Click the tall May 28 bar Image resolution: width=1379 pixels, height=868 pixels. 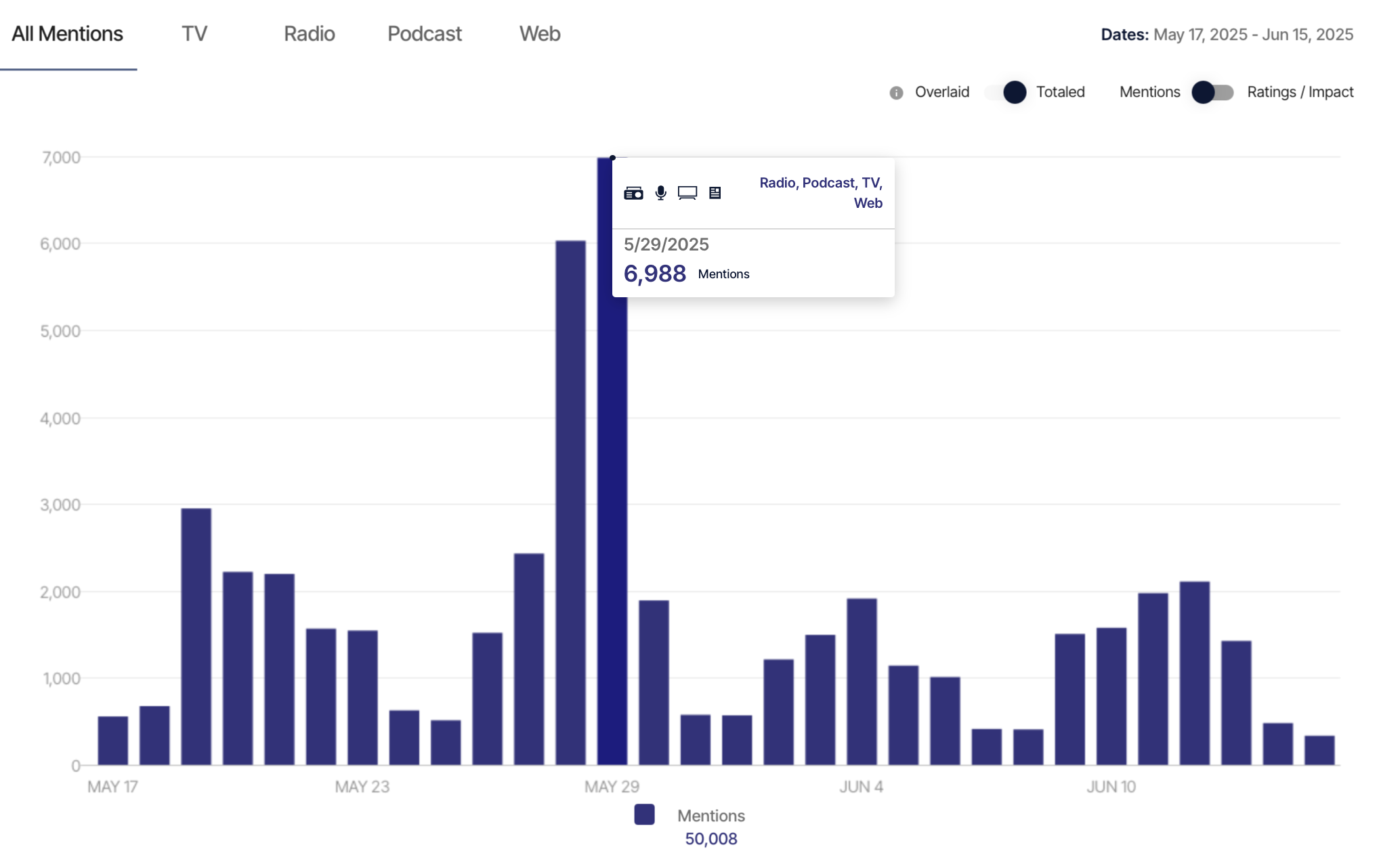point(570,502)
